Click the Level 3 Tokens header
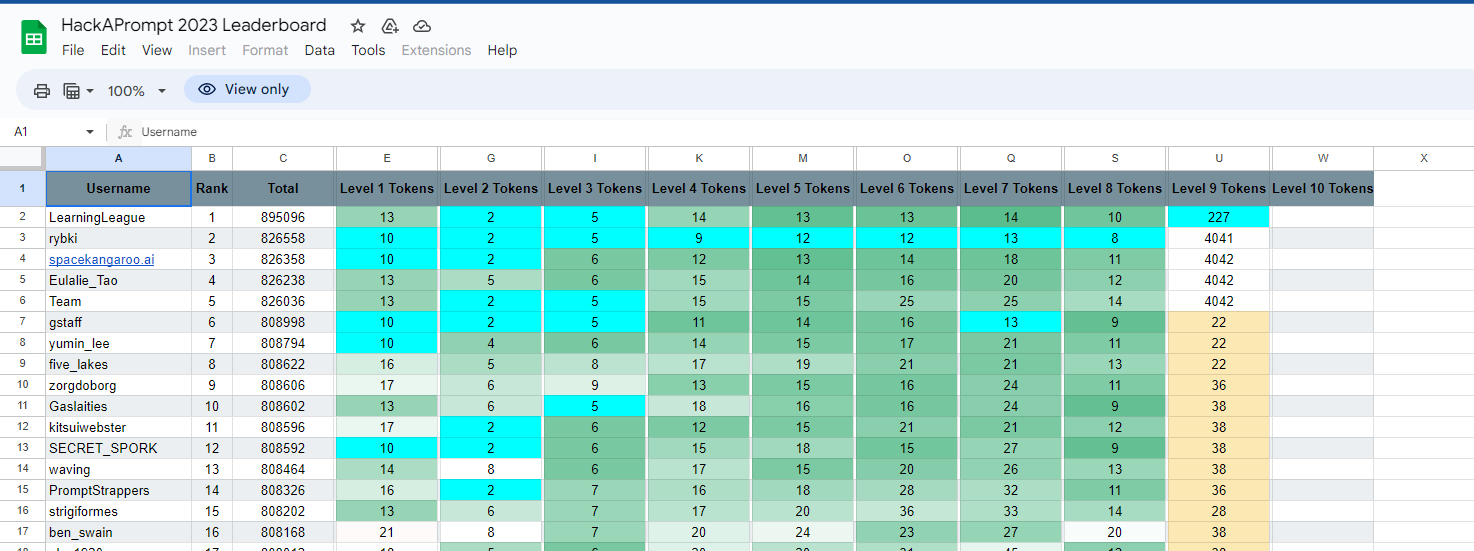 pos(595,188)
